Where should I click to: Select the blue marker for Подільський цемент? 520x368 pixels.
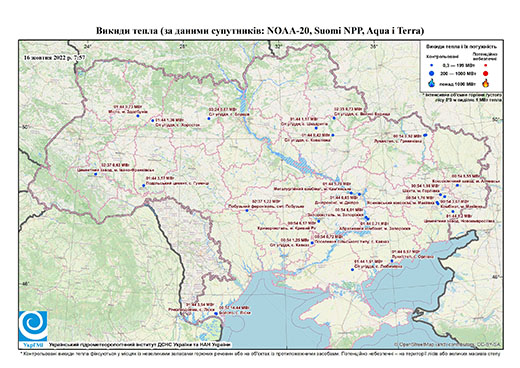pos(144,186)
